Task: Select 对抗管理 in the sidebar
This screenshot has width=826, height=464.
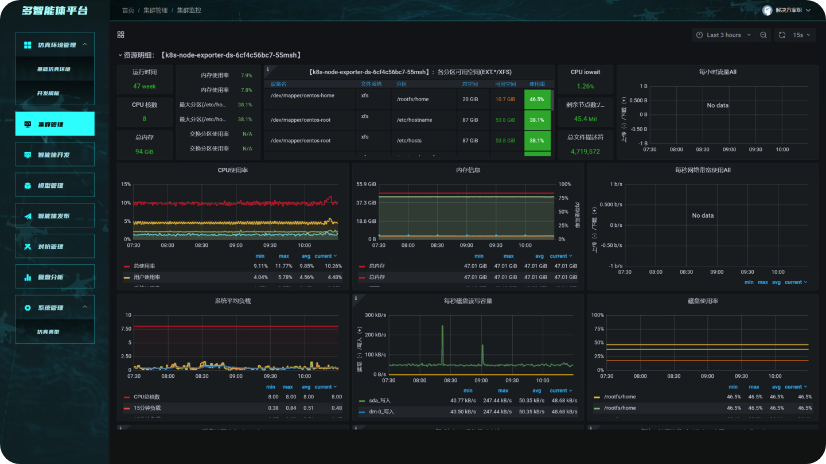Action: tap(51, 246)
